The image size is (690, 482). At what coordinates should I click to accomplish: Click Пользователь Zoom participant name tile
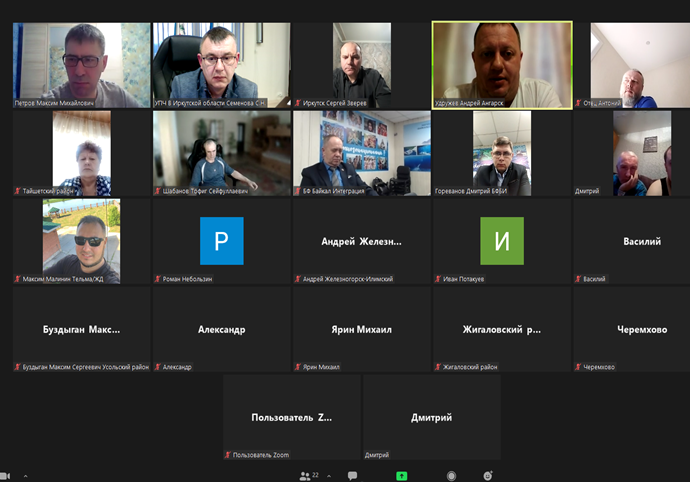pos(291,417)
